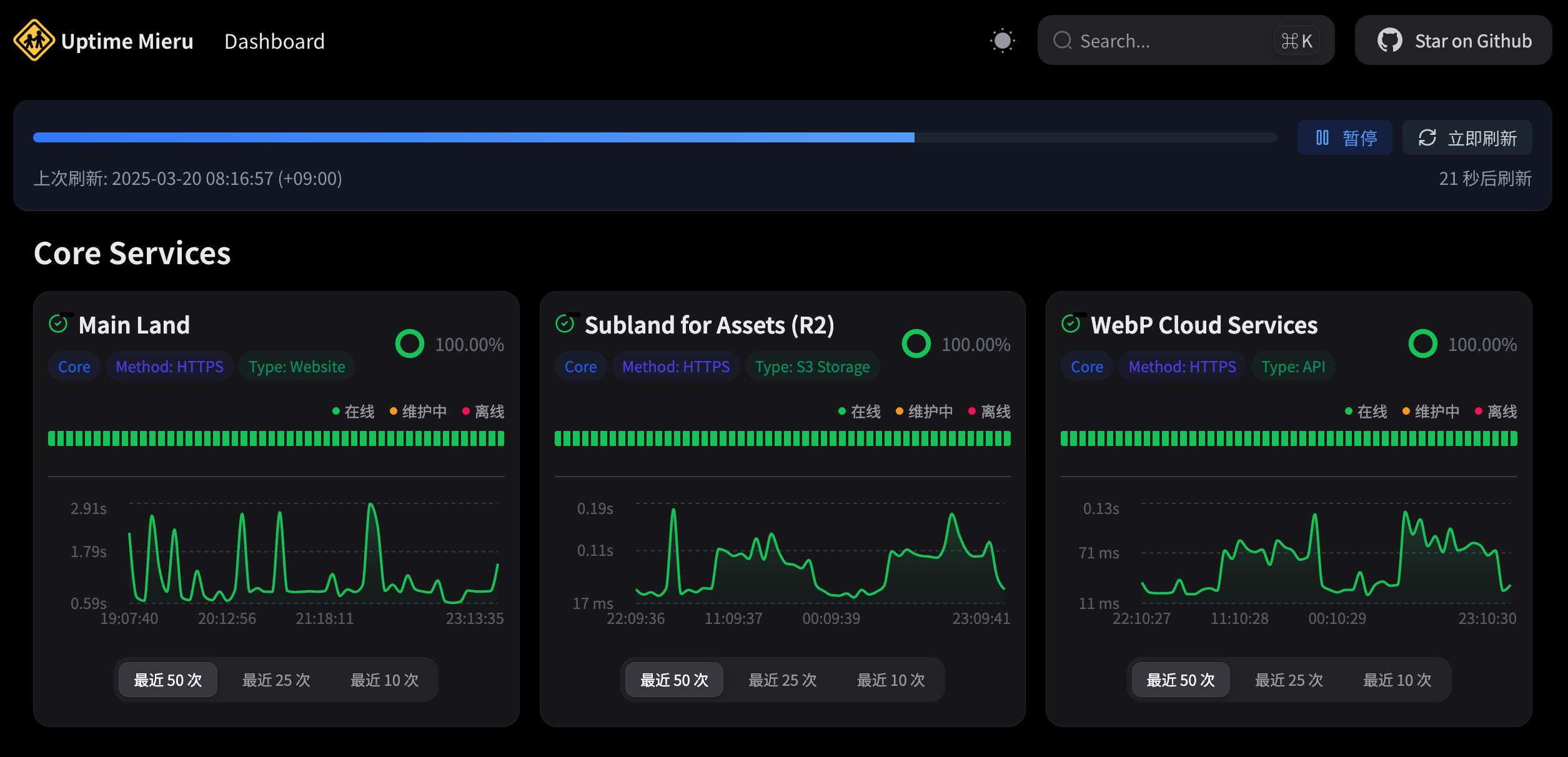Screen dimensions: 1568x757
Task: Open the Dashboard nav link
Action: click(274, 41)
